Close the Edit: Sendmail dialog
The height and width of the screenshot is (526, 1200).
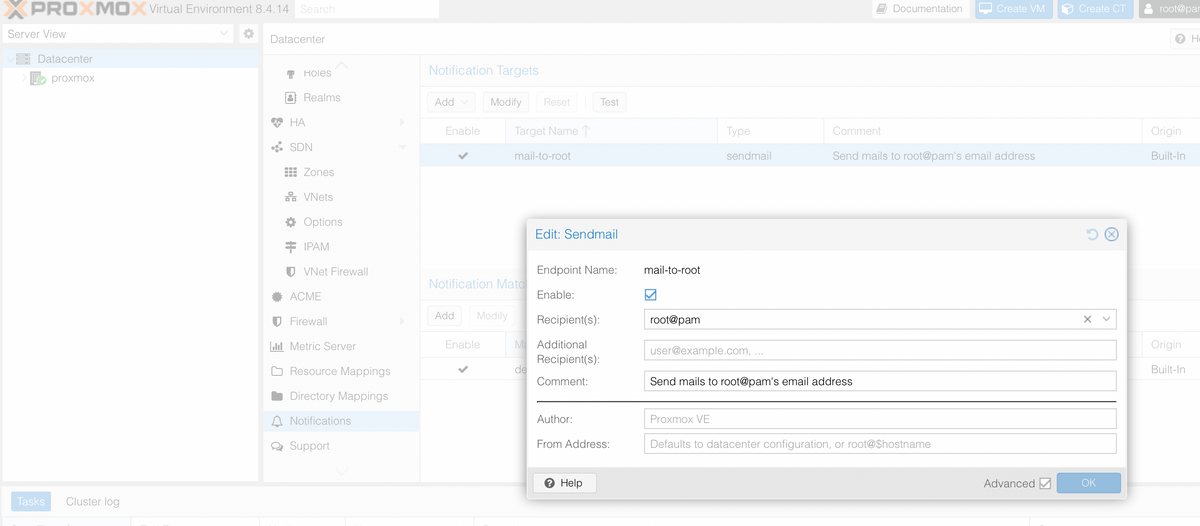1111,234
